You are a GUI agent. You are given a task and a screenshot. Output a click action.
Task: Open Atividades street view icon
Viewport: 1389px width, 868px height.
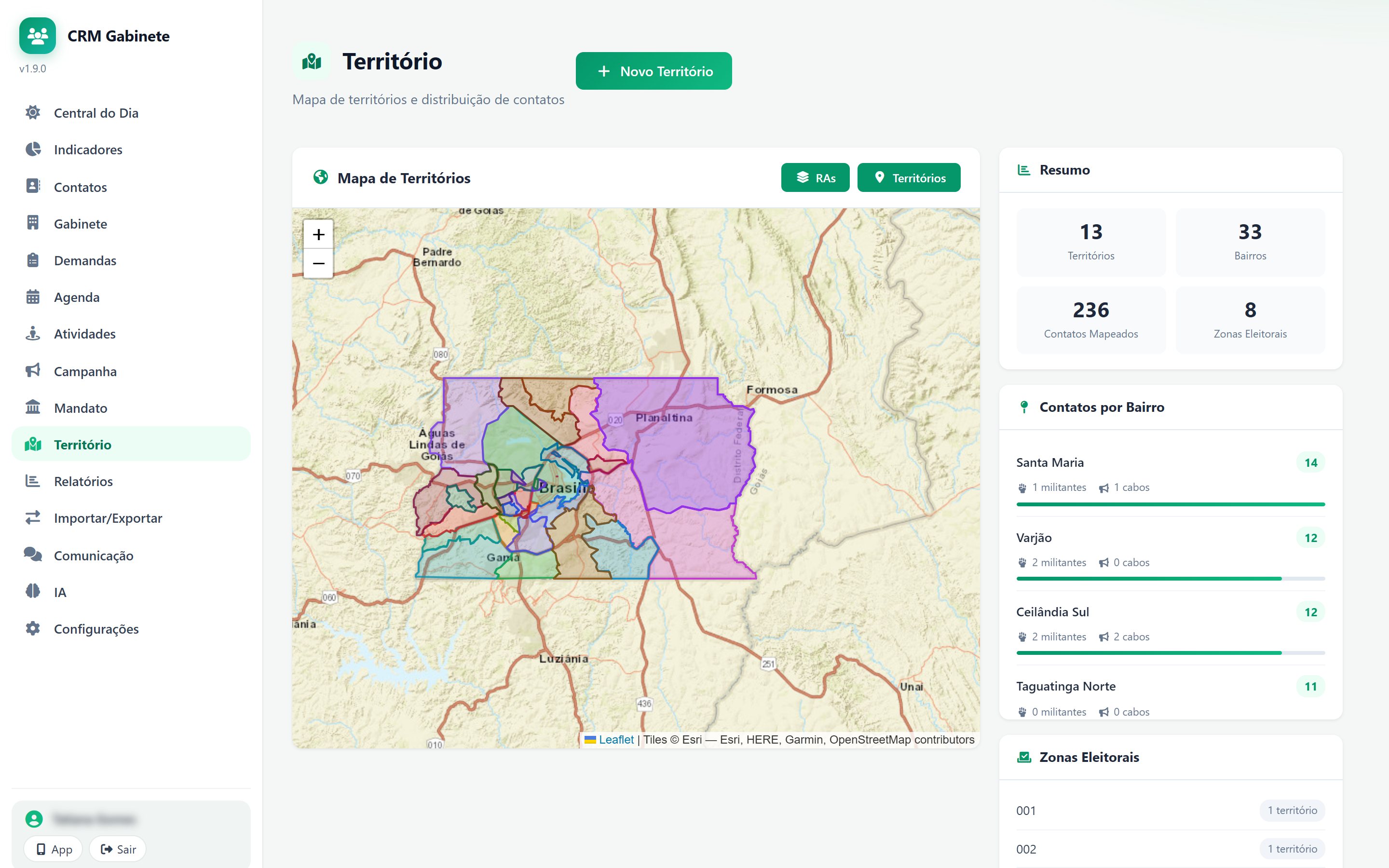33,334
